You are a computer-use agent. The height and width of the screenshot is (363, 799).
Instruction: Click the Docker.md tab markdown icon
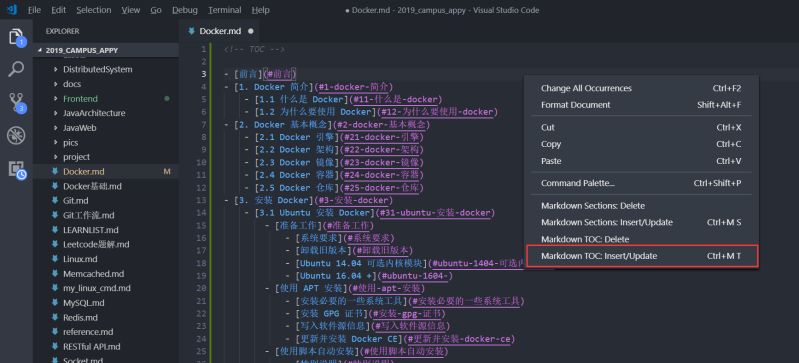click(x=191, y=31)
